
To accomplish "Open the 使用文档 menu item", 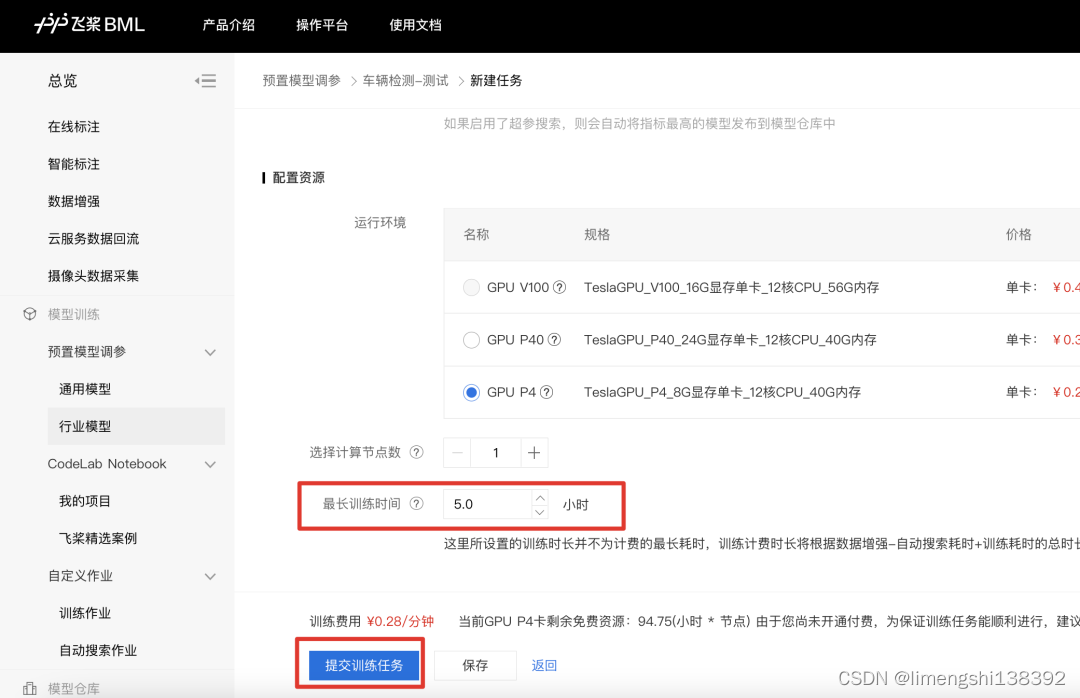I will (x=415, y=26).
